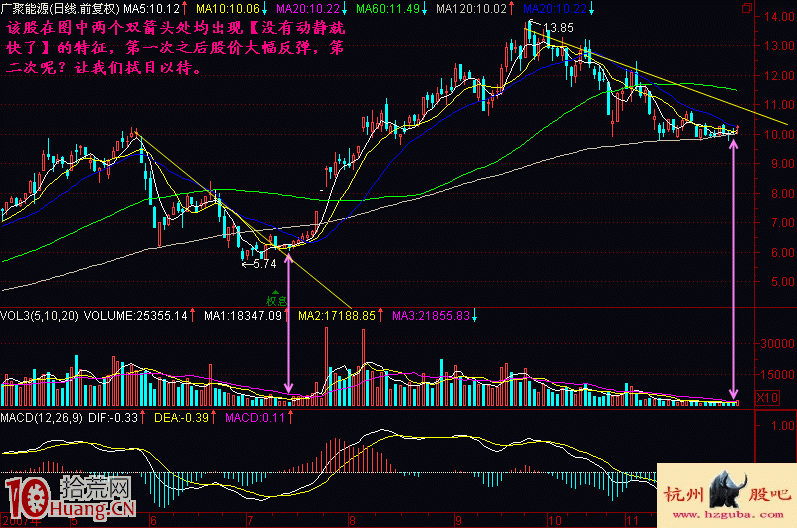Click the 13.00 price axis label
The height and width of the screenshot is (528, 797).
(779, 46)
